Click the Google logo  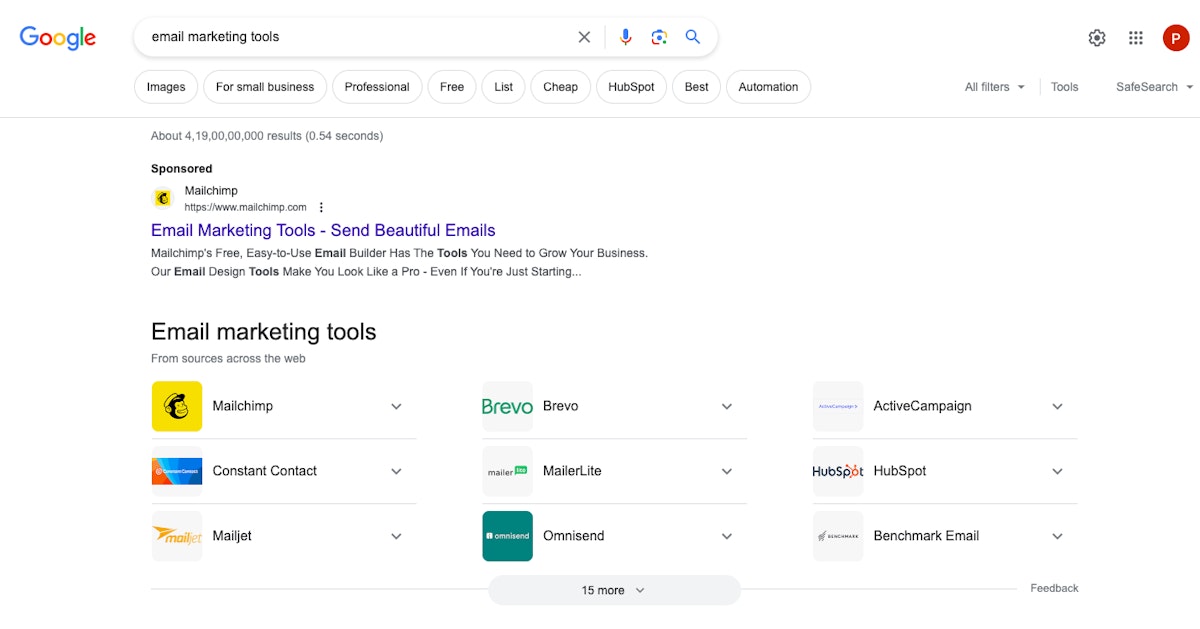pyautogui.click(x=58, y=38)
